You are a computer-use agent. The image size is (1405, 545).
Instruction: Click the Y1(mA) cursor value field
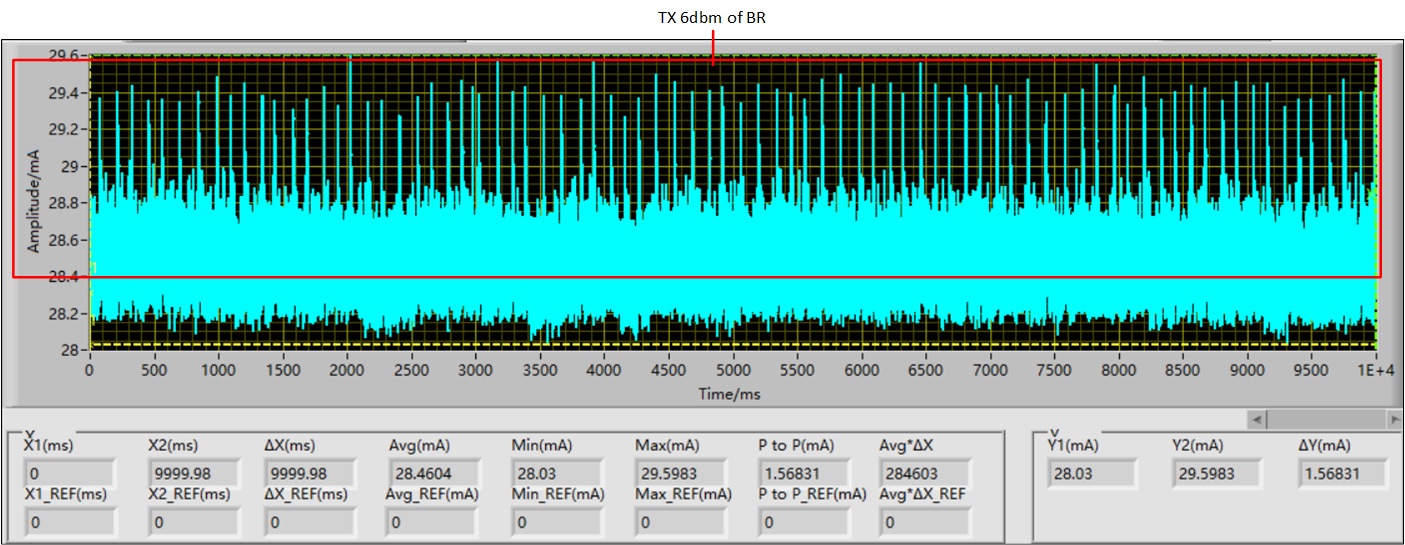point(1091,473)
